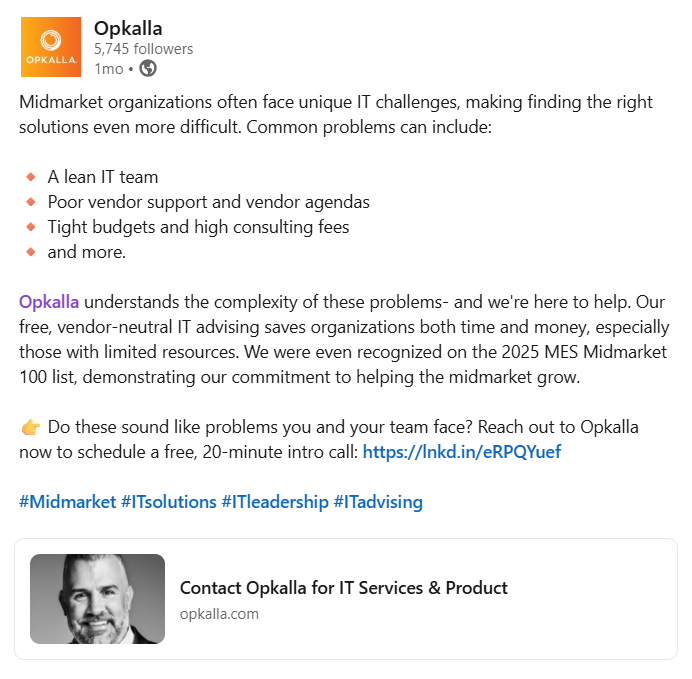692x679 pixels.
Task: Open the purple Opkalla mention link
Action: tap(49, 302)
